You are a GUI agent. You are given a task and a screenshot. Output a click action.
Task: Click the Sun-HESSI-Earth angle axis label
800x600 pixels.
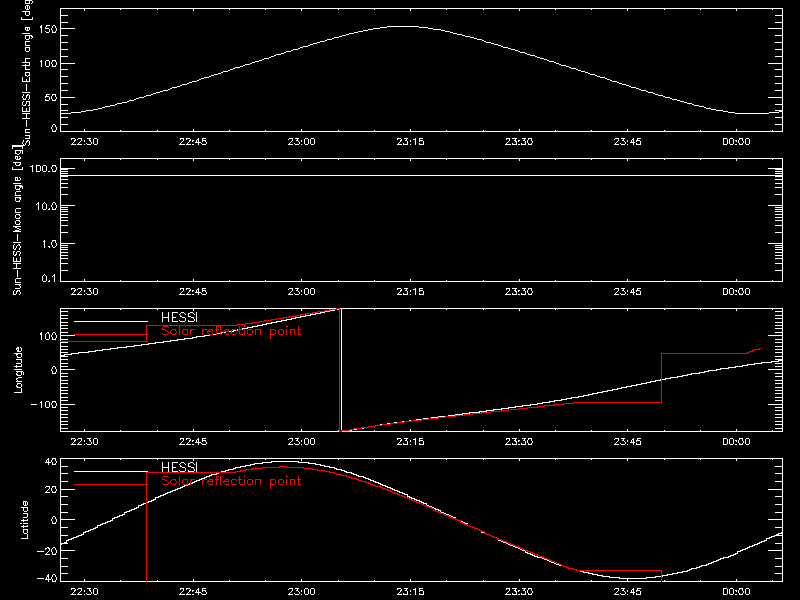pos(27,73)
